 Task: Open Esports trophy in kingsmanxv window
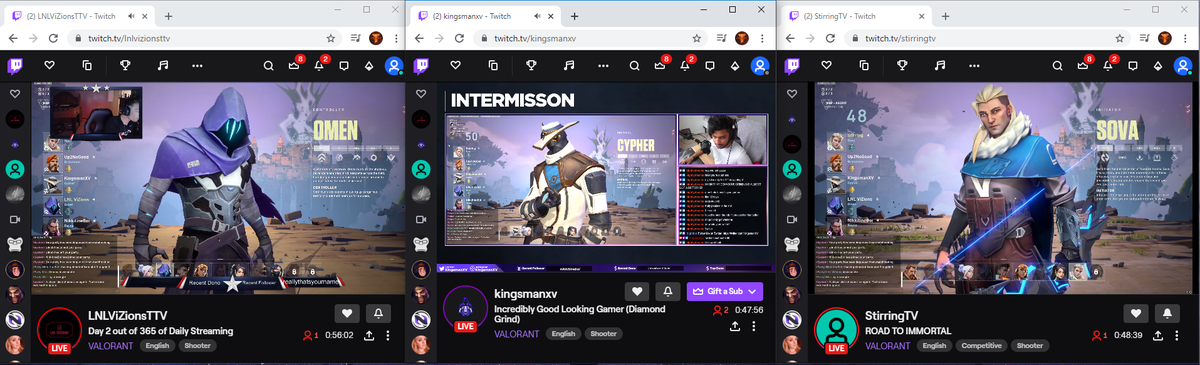coord(531,66)
